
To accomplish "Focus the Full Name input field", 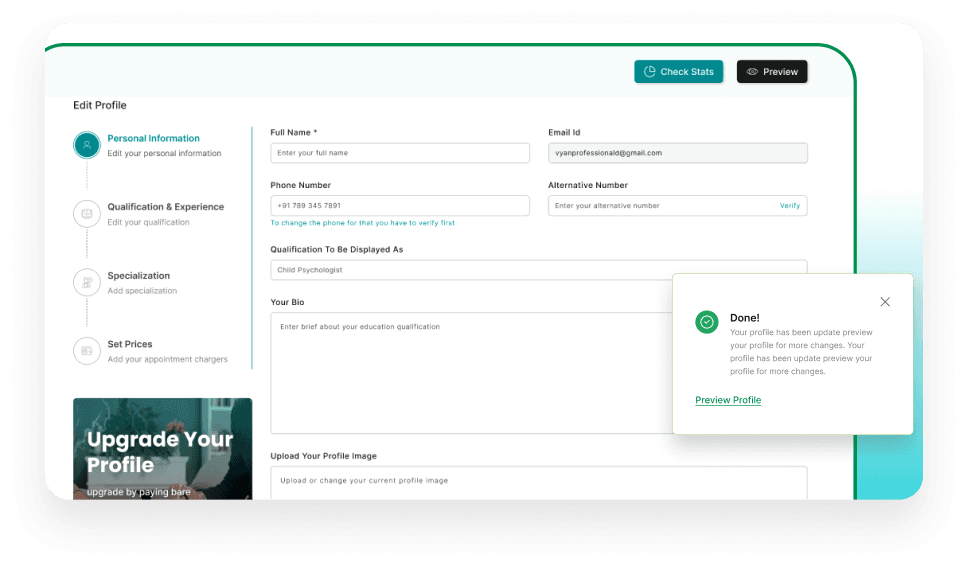I will [400, 153].
